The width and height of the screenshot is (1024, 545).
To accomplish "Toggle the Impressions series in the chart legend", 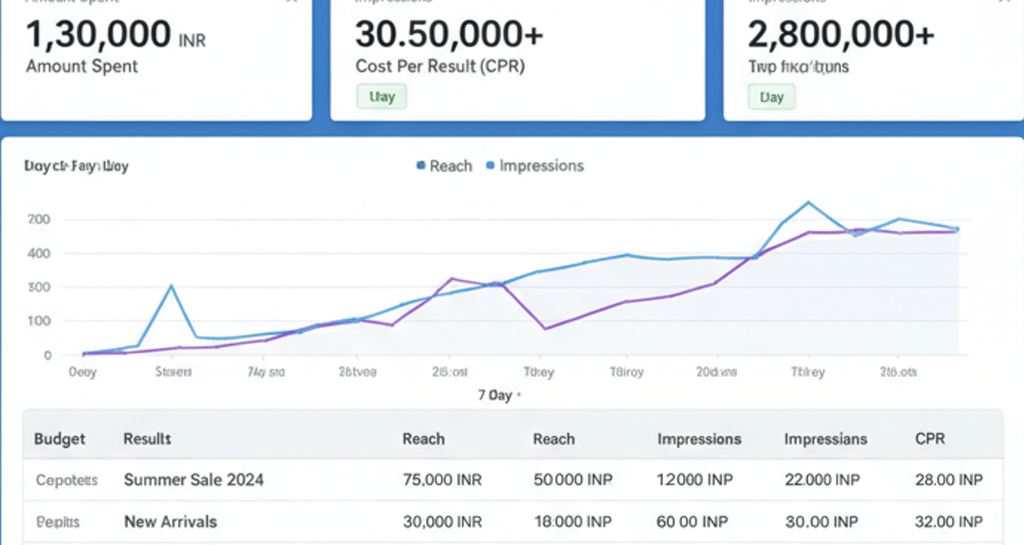I will (x=535, y=166).
